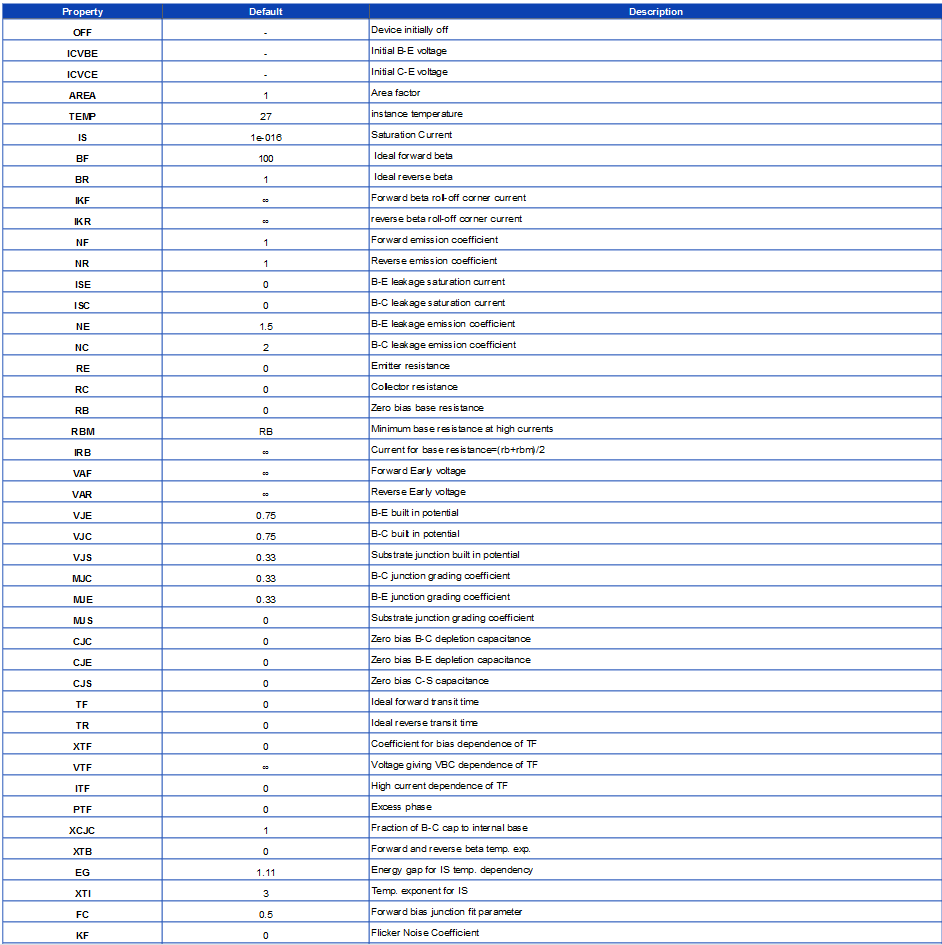Screen dimensions: 942x945
Task: Select the "Ideal reverse beta" description
Action: 413,177
